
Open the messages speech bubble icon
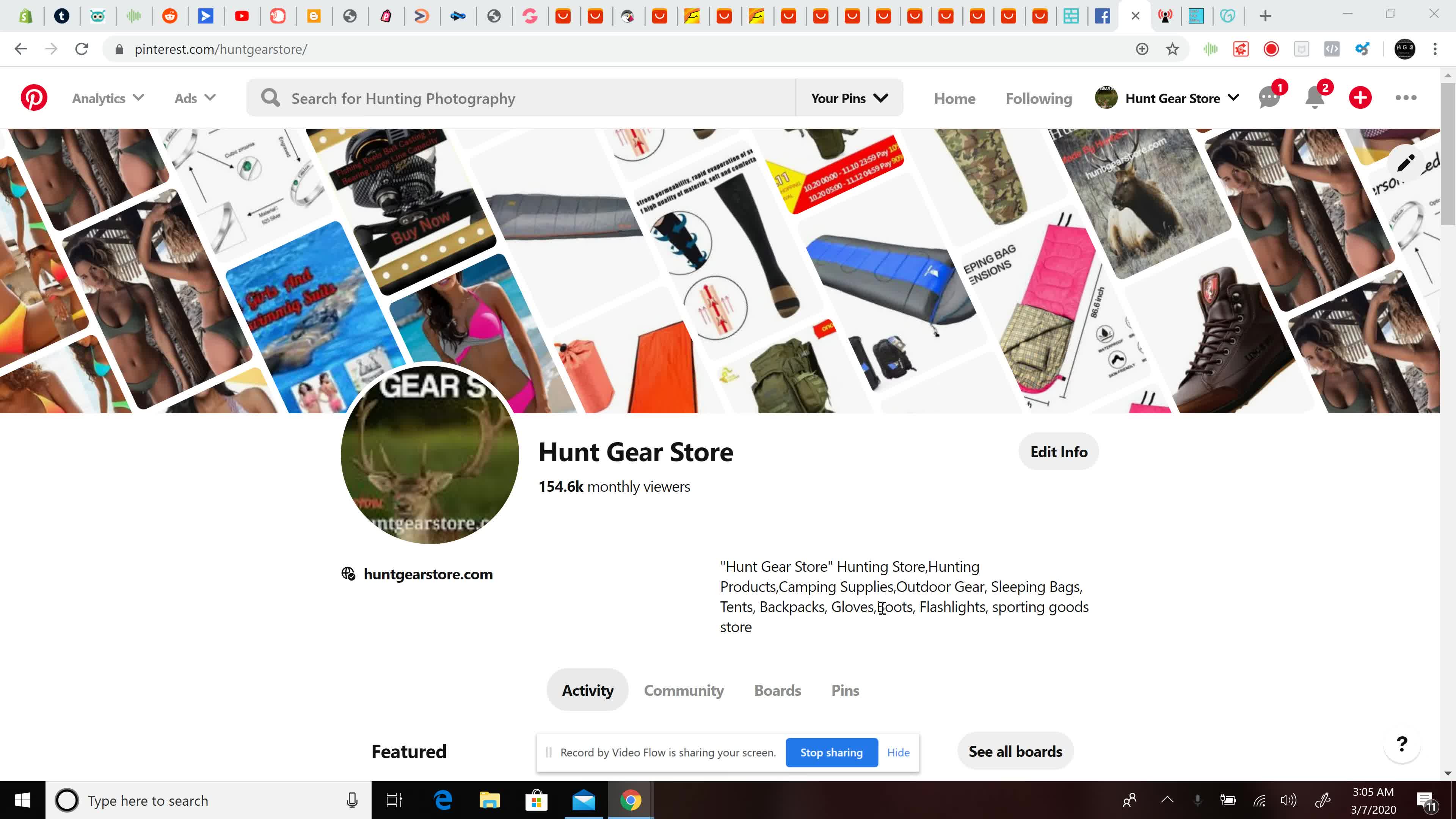[1269, 98]
